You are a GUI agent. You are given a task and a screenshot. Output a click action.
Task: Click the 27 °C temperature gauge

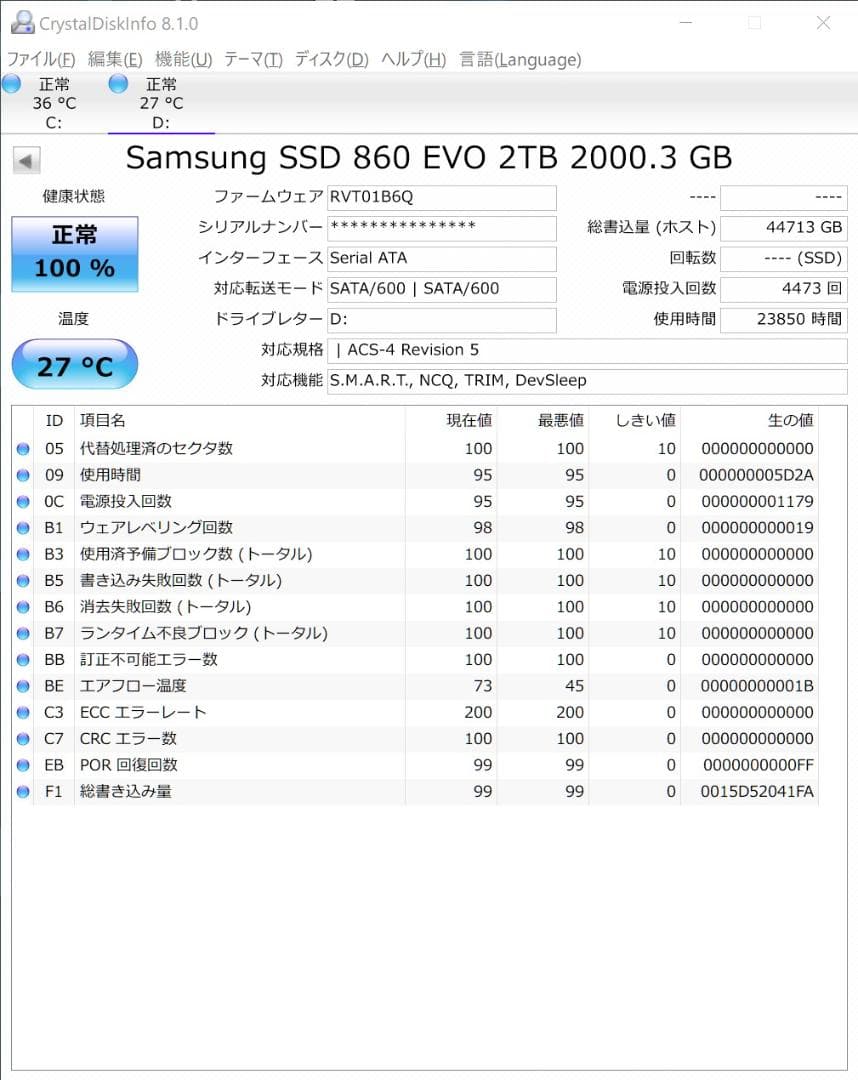click(73, 363)
